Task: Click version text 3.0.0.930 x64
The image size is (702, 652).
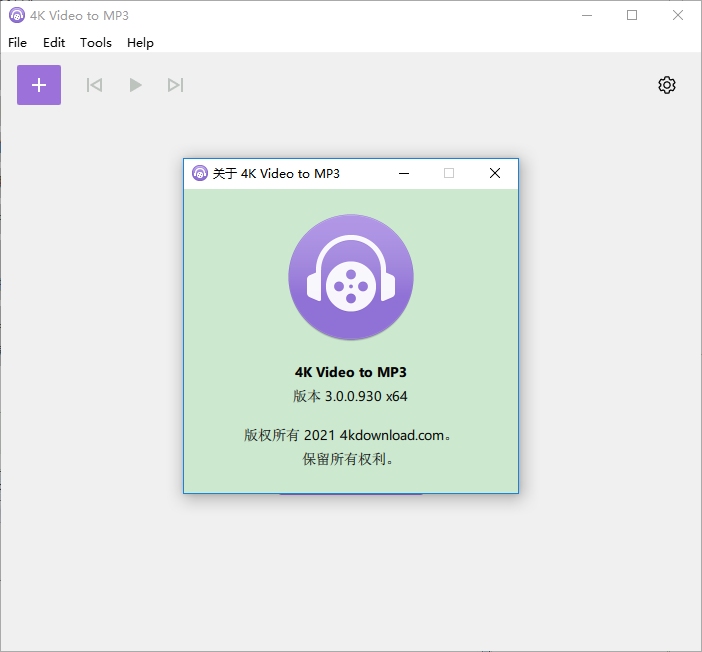Action: [x=350, y=396]
